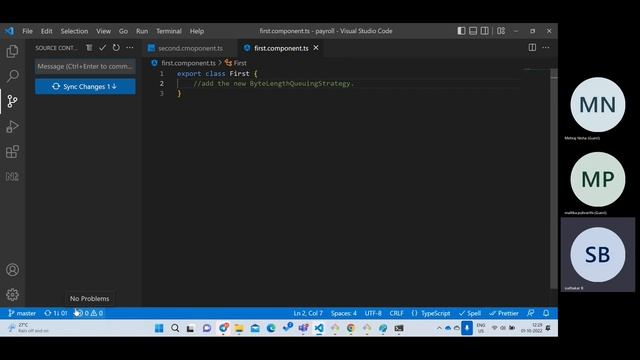Open Microsoft Edge from taskbar

coord(271,328)
